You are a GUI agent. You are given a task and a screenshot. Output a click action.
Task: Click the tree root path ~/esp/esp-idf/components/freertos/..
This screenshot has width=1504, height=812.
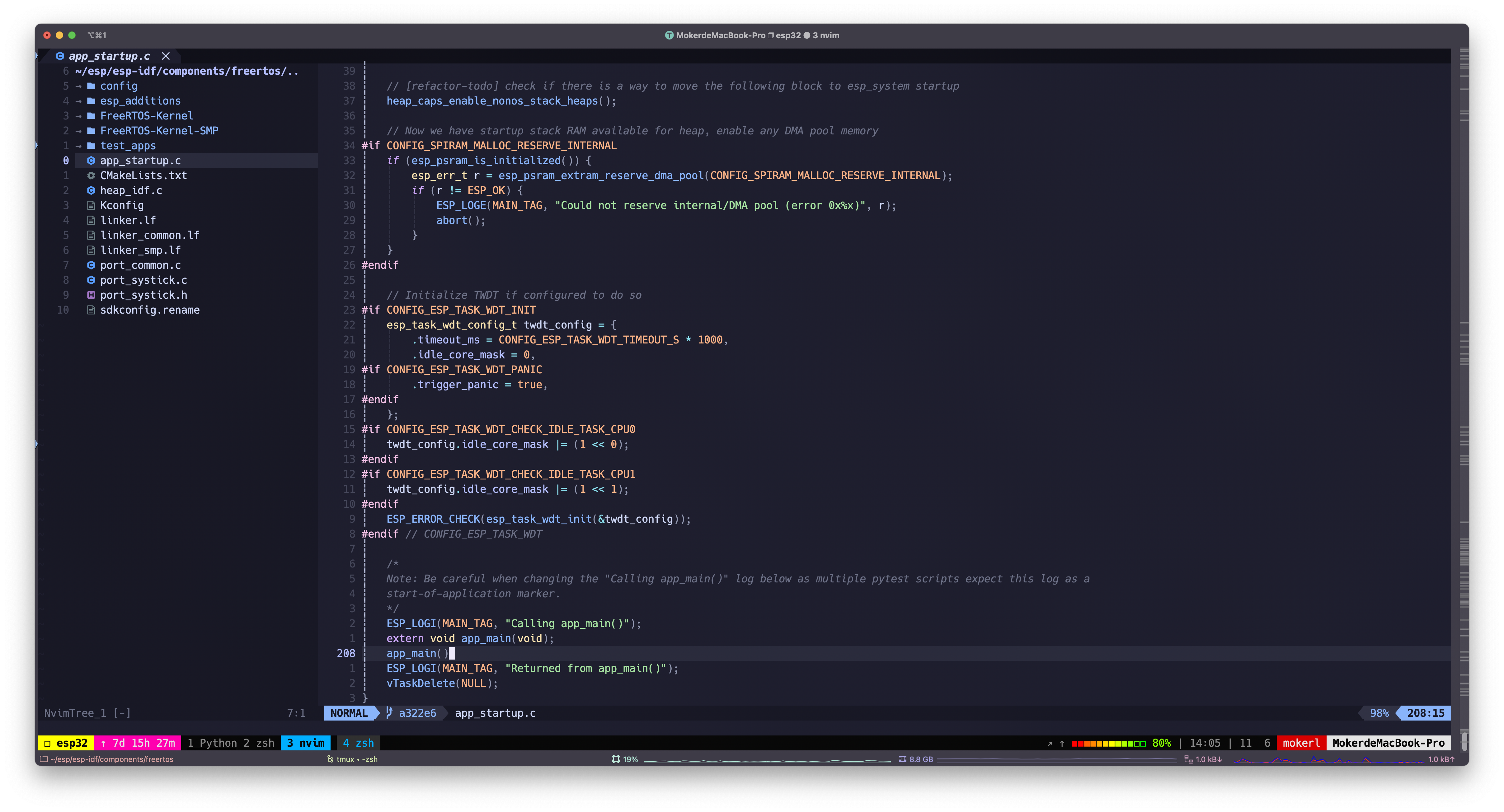click(187, 71)
